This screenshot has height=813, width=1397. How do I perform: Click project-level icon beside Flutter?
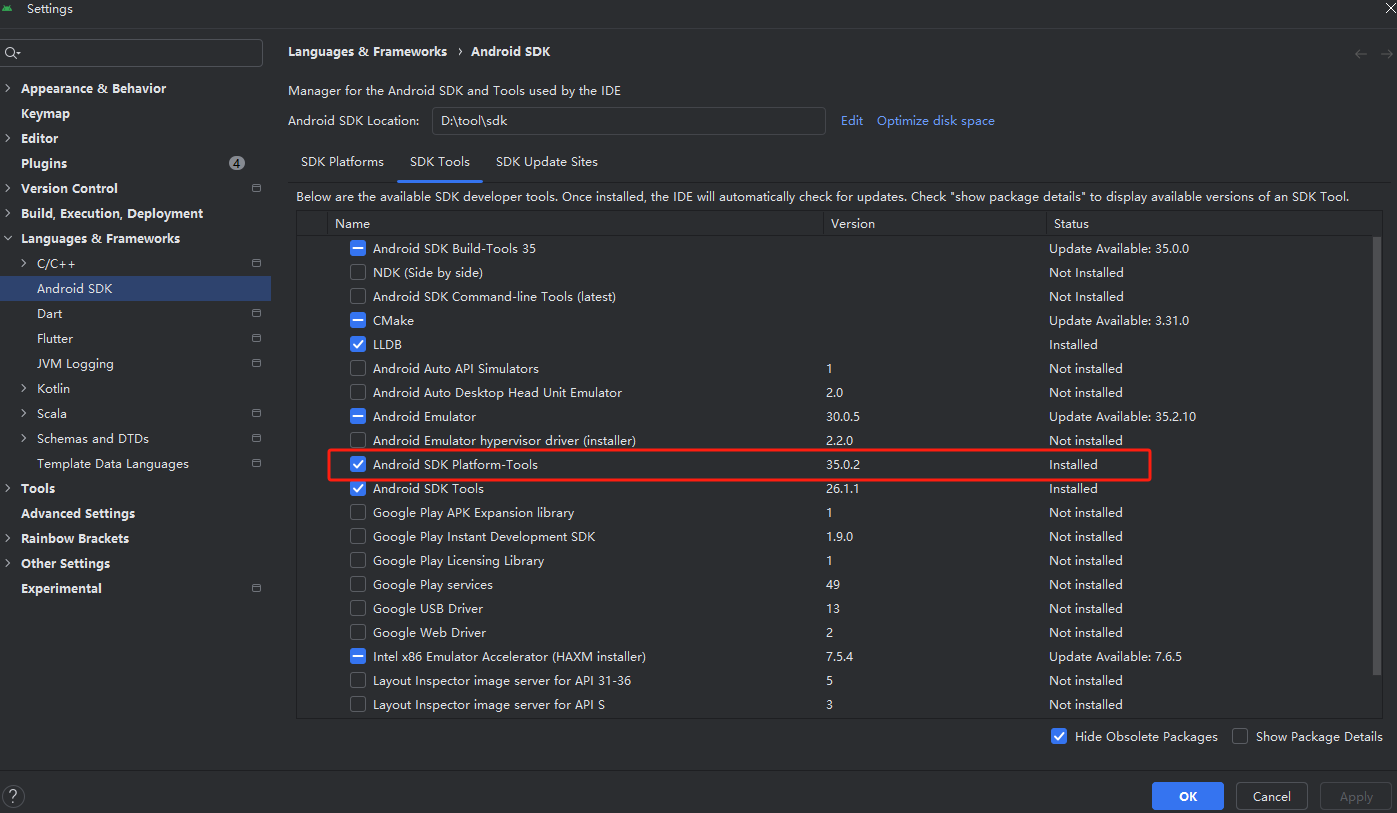coord(256,338)
